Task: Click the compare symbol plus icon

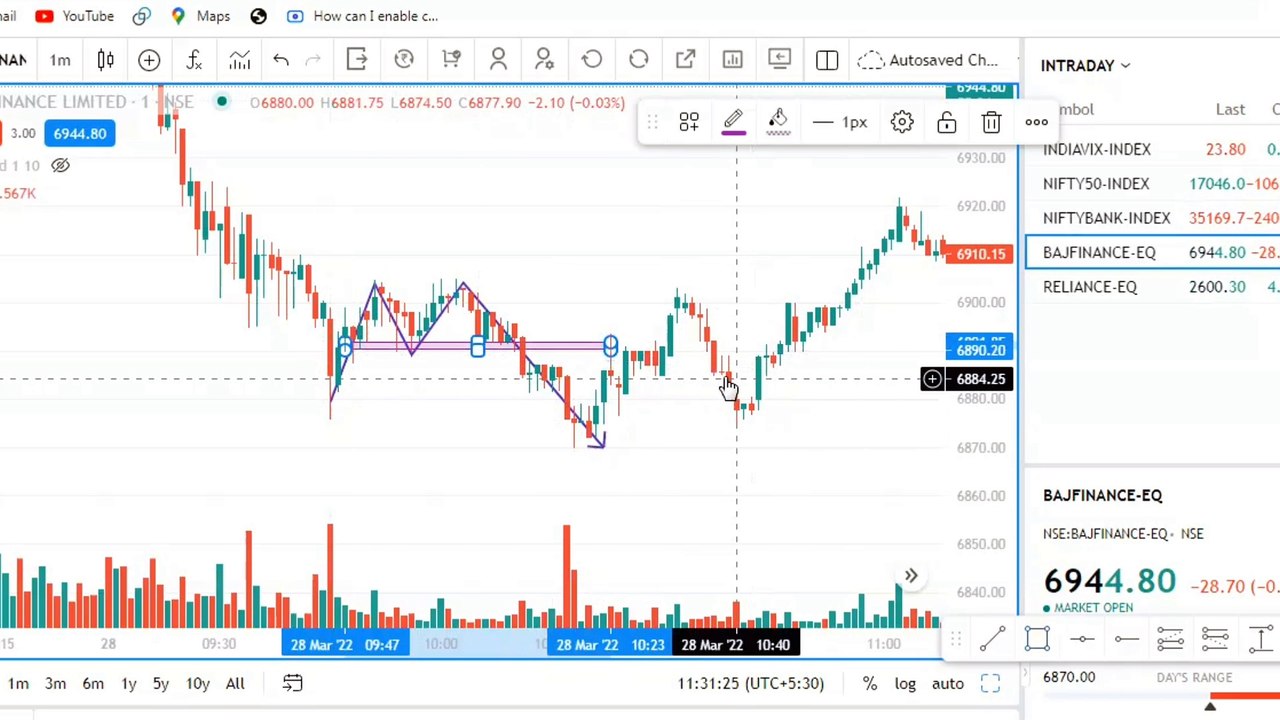Action: click(149, 60)
